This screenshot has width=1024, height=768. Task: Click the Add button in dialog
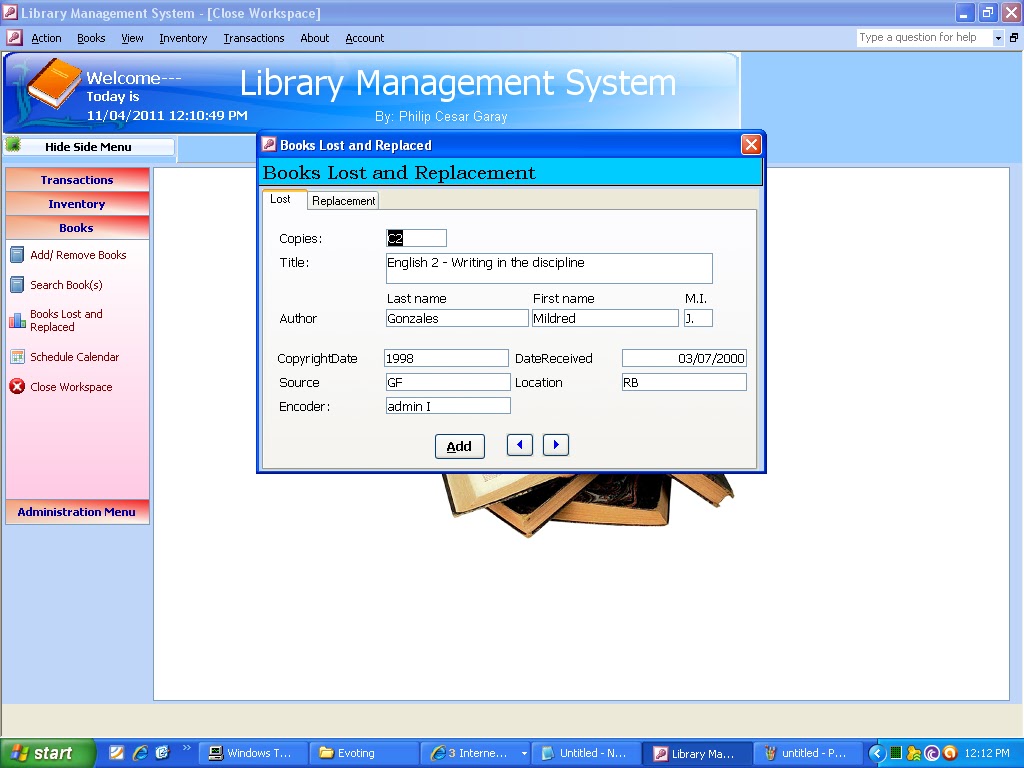point(459,446)
